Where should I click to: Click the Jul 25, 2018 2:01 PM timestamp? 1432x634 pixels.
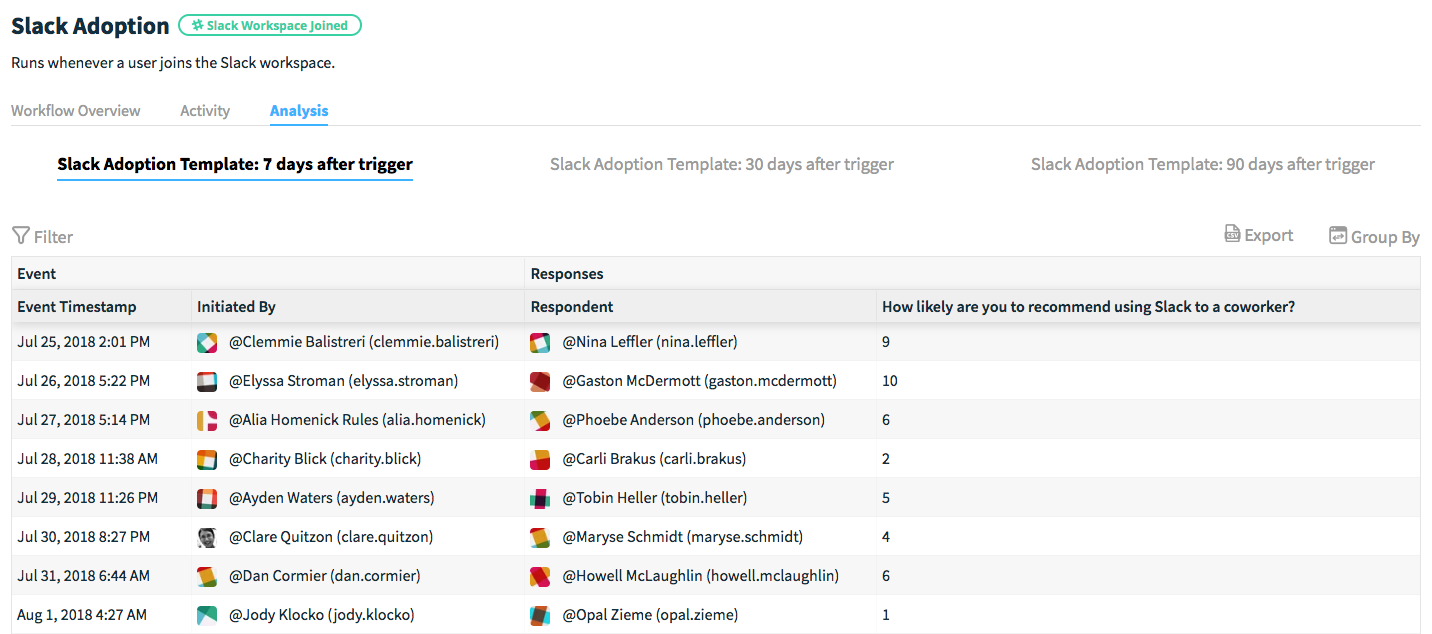pyautogui.click(x=84, y=342)
